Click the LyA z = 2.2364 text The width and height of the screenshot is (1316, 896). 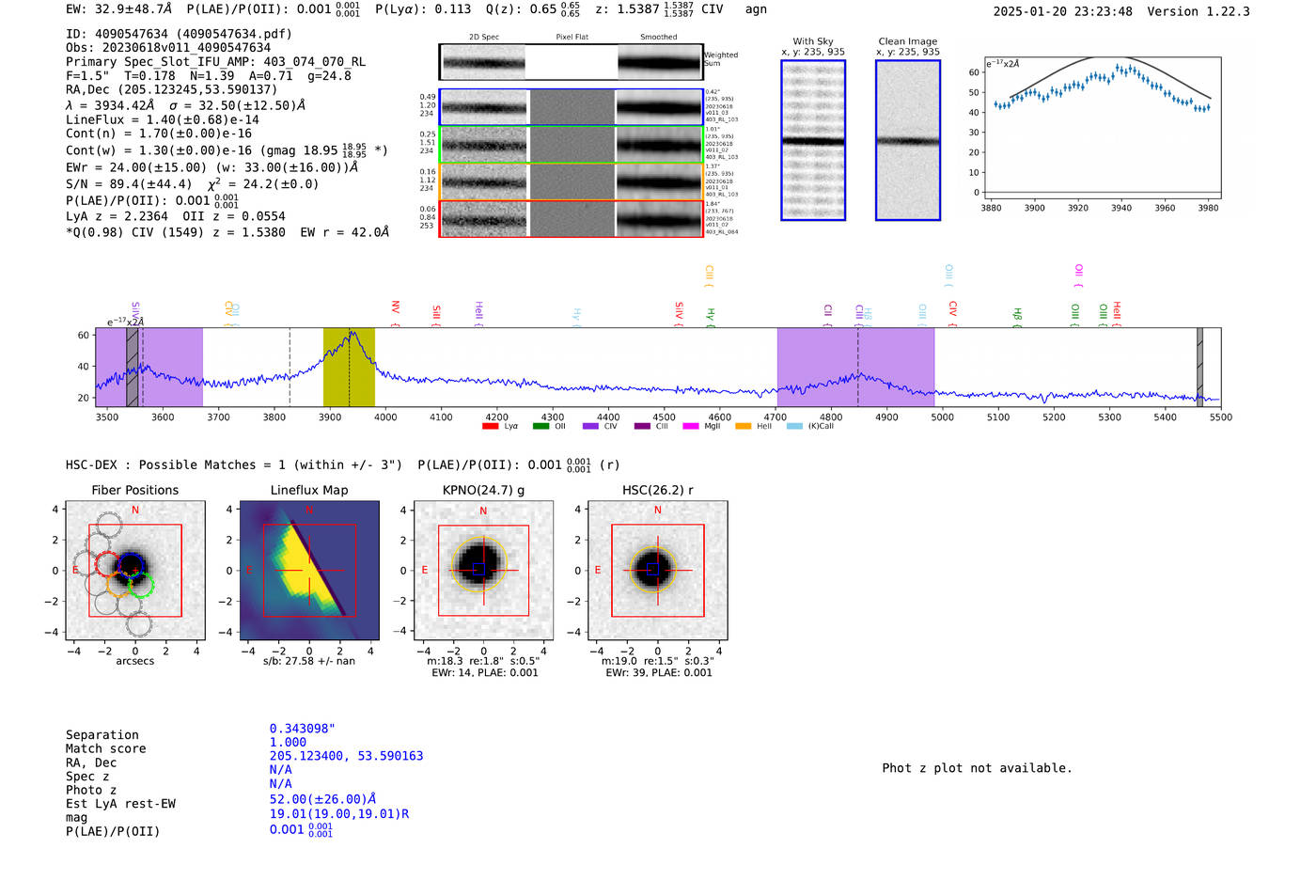coord(116,216)
